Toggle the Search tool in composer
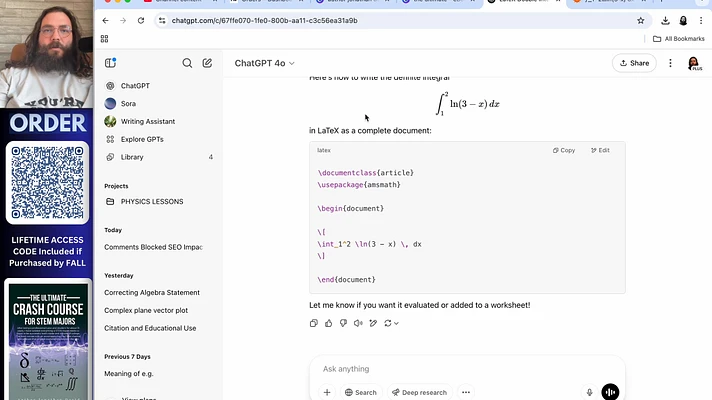712x400 pixels. pos(361,392)
